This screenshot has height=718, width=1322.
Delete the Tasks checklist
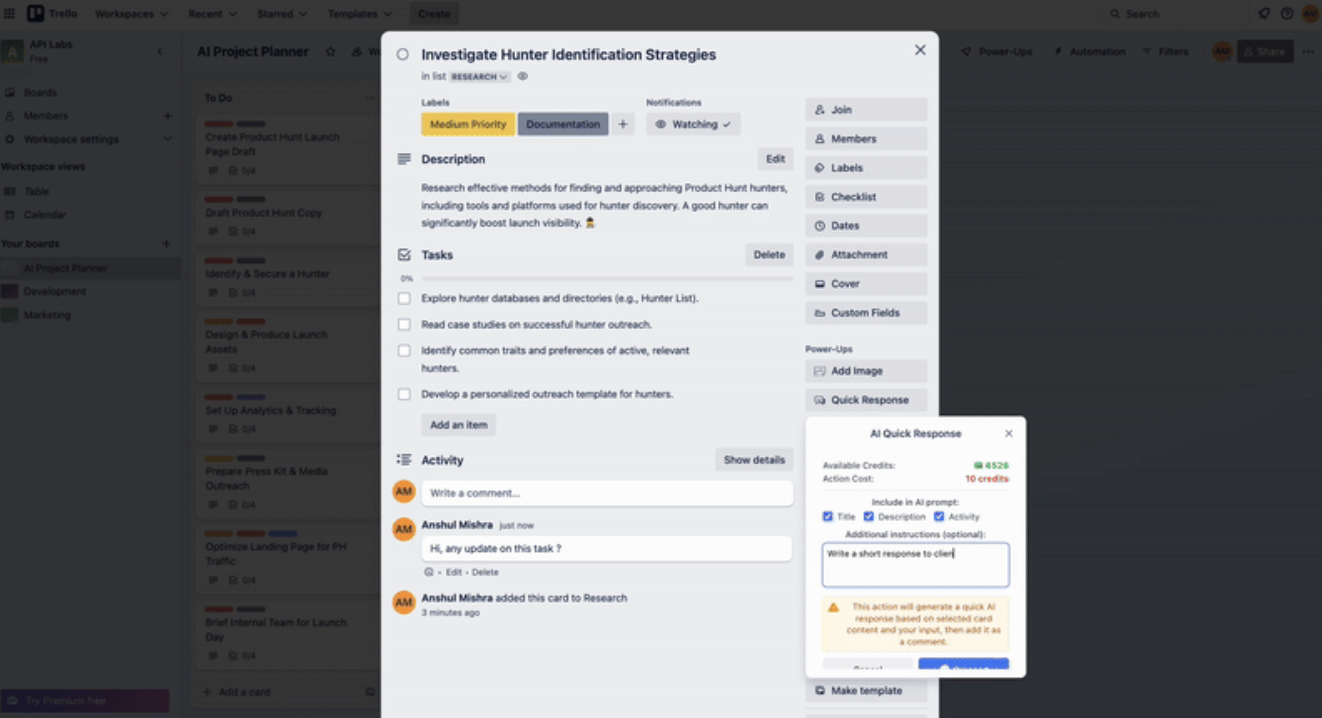pyautogui.click(x=769, y=255)
